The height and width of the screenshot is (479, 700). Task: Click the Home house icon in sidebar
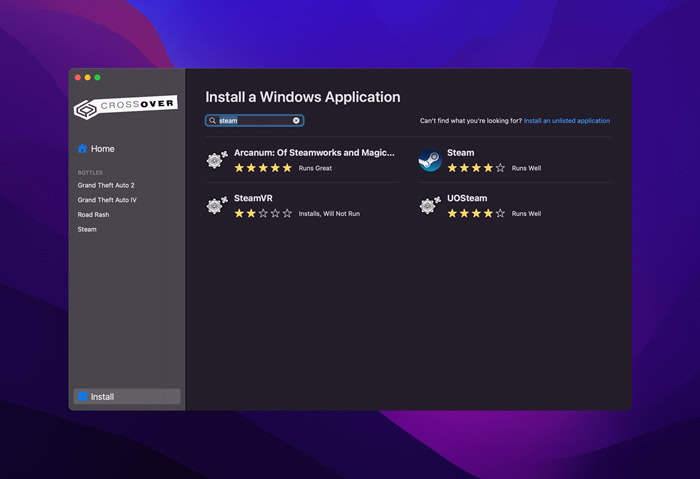[x=82, y=149]
